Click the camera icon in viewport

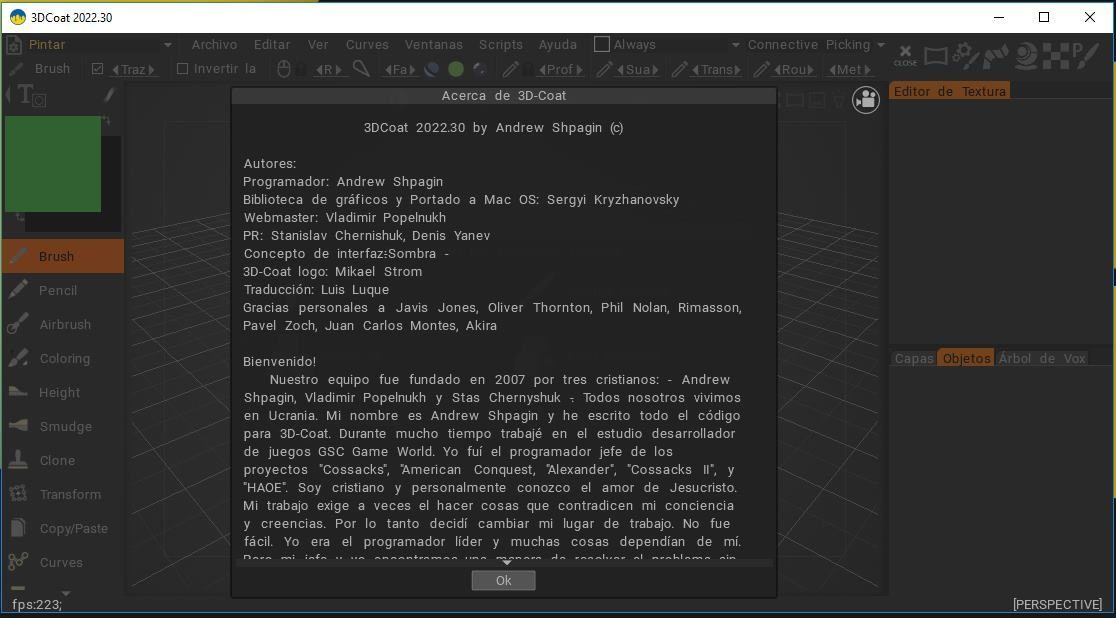pos(865,100)
